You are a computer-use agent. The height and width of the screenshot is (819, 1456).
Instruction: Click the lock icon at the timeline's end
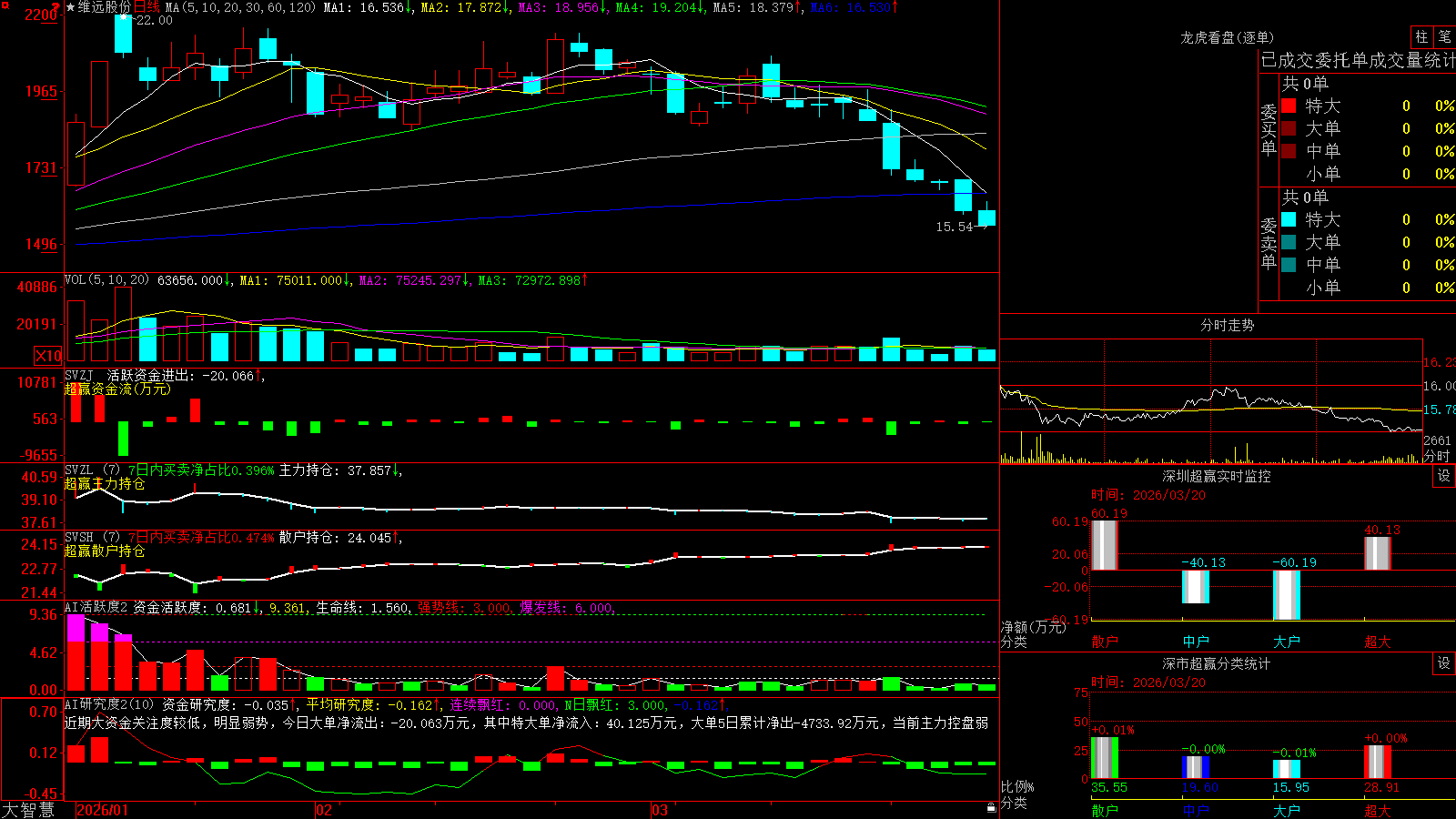point(991,807)
